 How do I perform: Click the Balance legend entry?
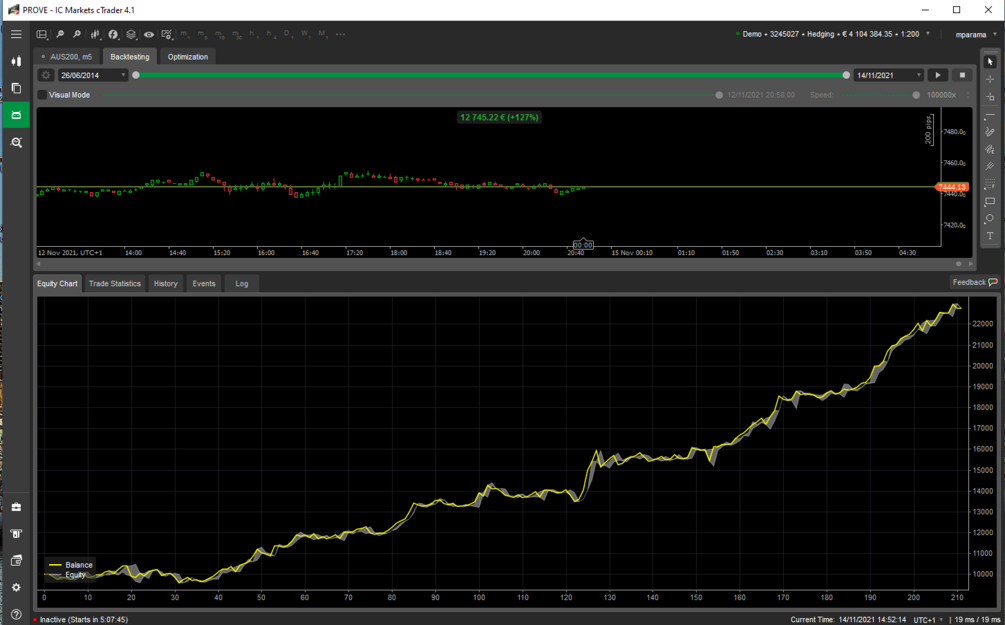(x=71, y=565)
